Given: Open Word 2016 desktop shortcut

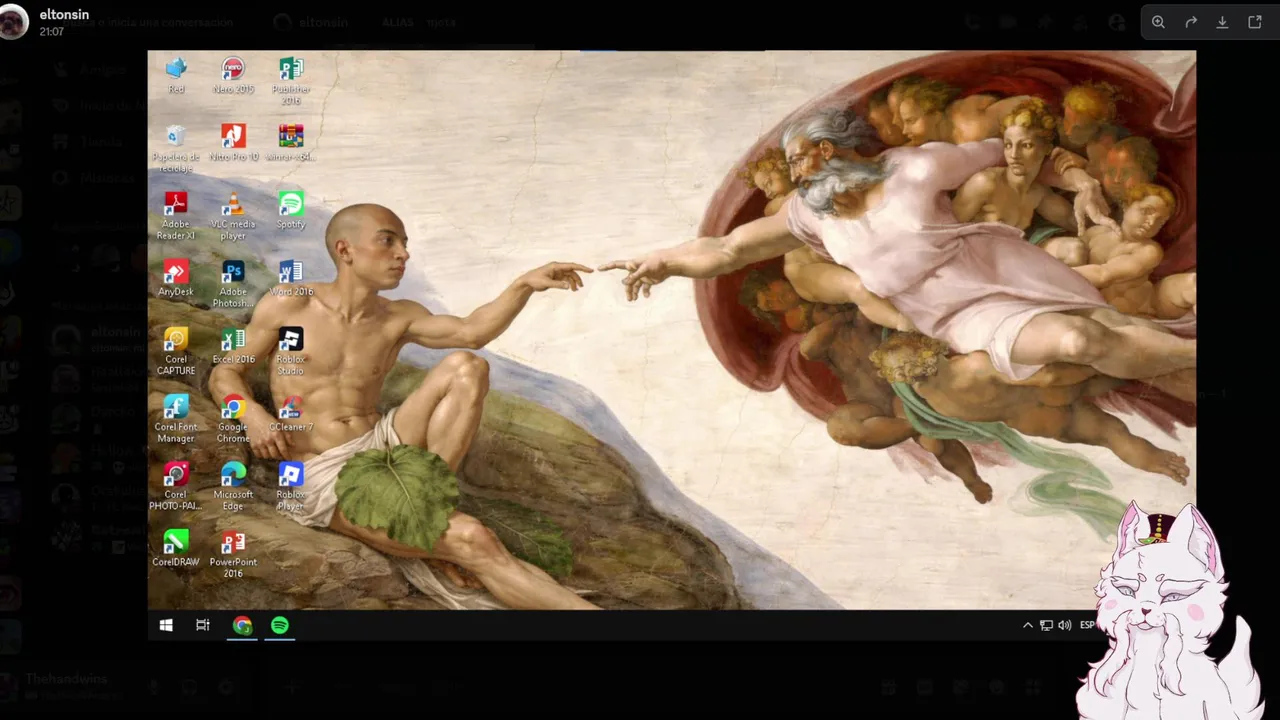Looking at the screenshot, I should click(x=291, y=278).
